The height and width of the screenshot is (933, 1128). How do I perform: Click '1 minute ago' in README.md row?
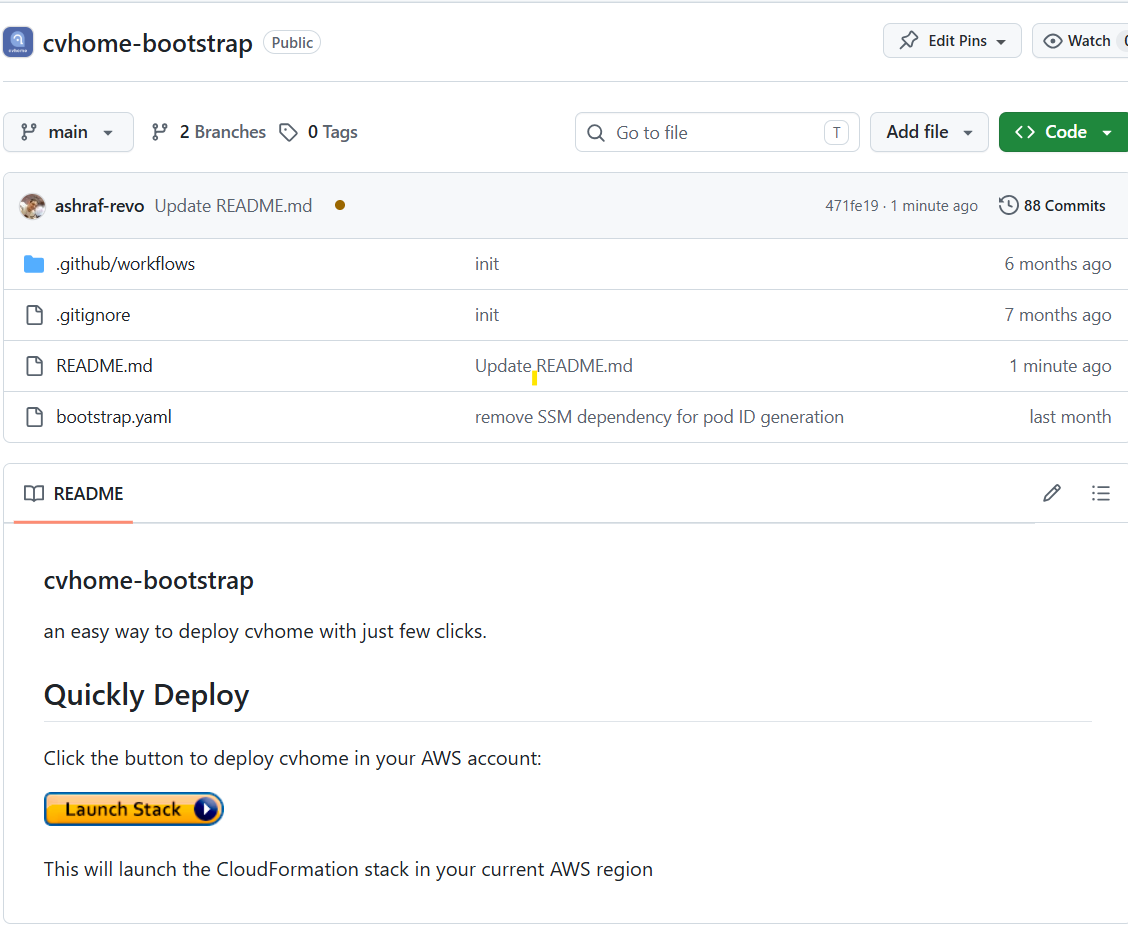(x=1060, y=366)
